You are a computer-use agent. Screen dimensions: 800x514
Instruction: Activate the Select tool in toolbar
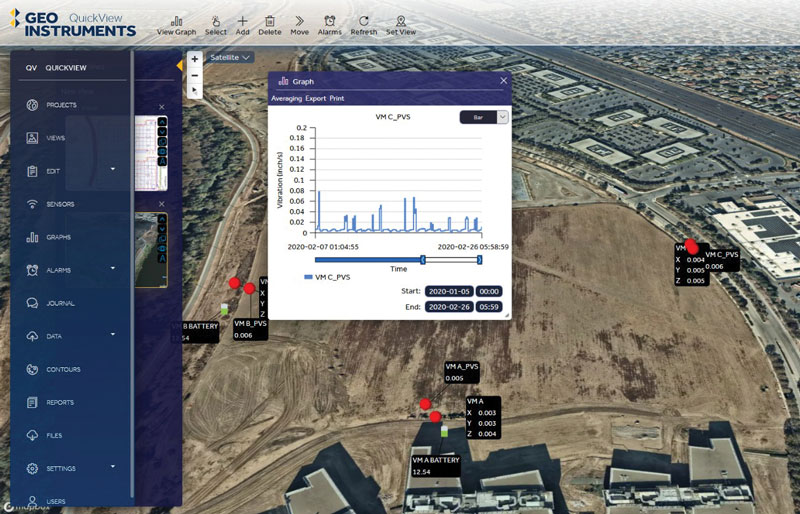(215, 25)
